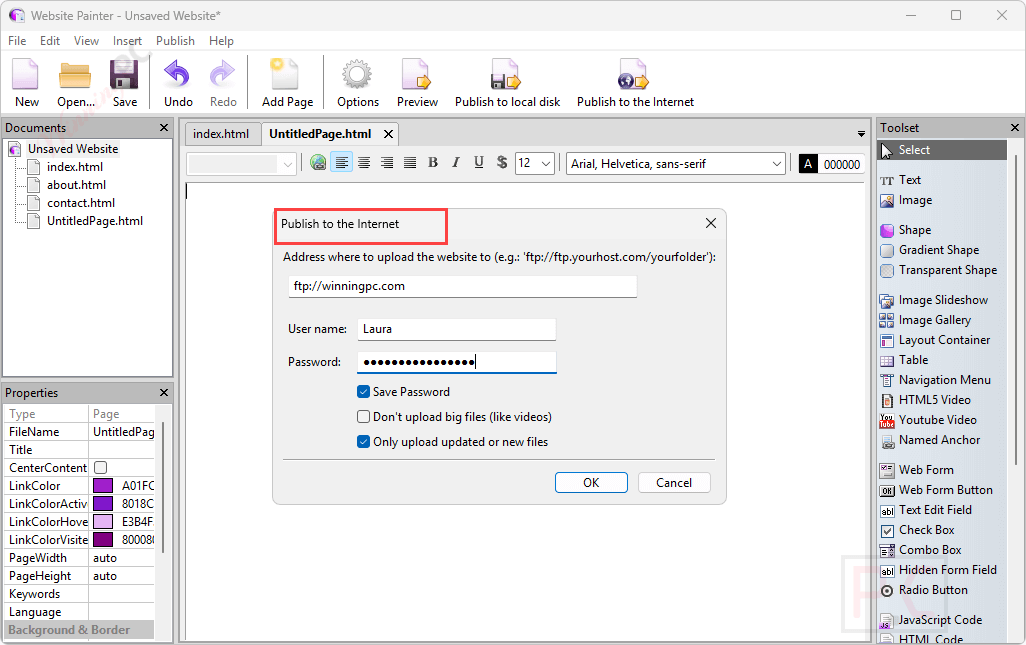
Task: Align text right
Action: tap(387, 163)
